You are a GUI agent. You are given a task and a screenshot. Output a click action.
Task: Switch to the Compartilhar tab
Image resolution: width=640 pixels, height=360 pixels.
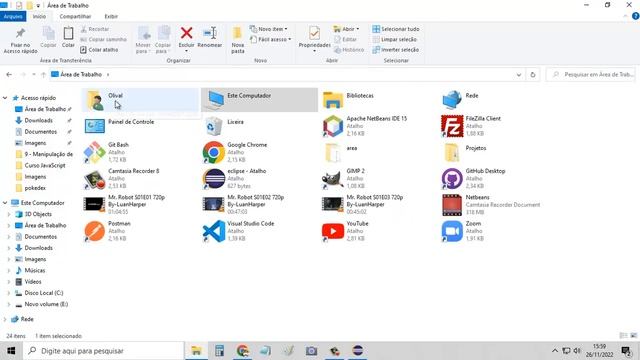75,16
